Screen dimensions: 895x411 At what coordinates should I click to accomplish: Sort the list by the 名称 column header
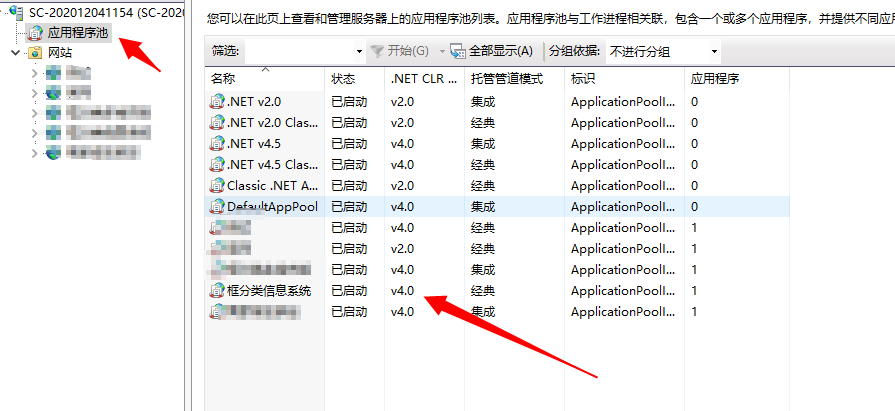click(224, 78)
